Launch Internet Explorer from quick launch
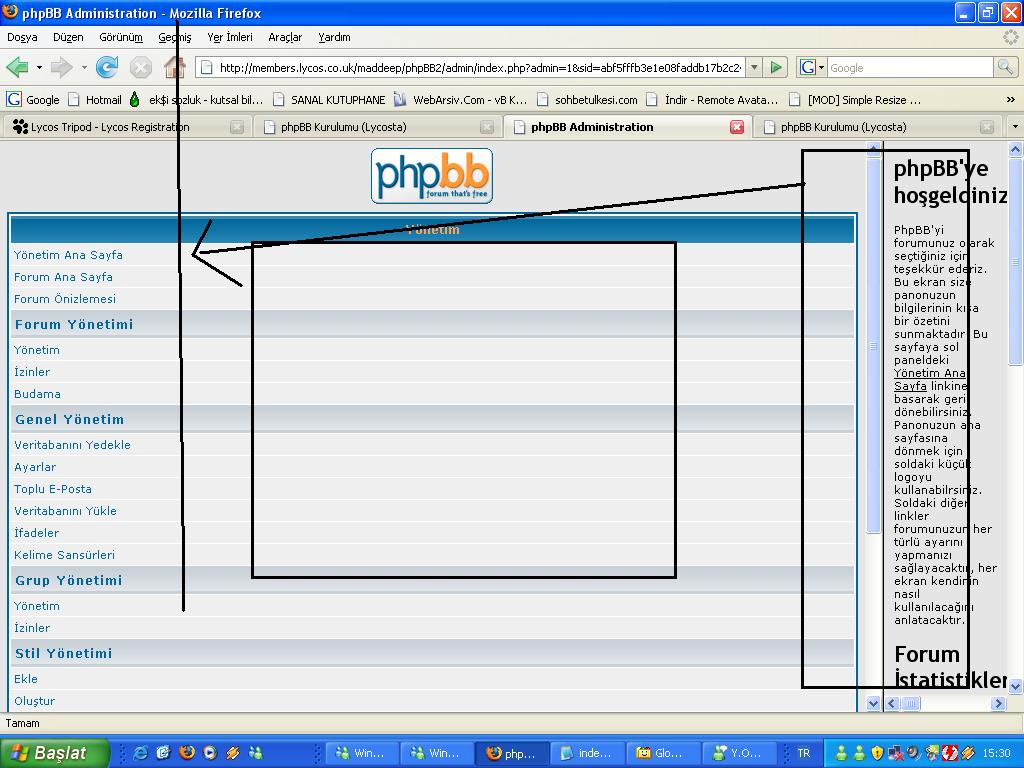The height and width of the screenshot is (768, 1024). tap(140, 753)
